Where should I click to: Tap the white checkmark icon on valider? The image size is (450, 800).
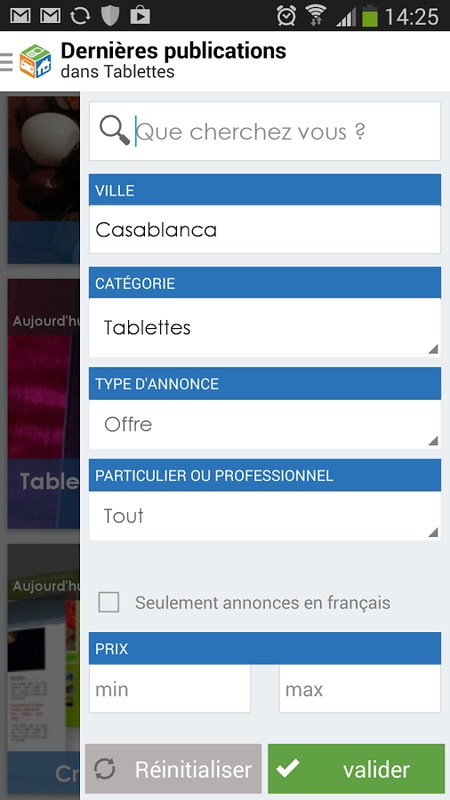(x=290, y=768)
